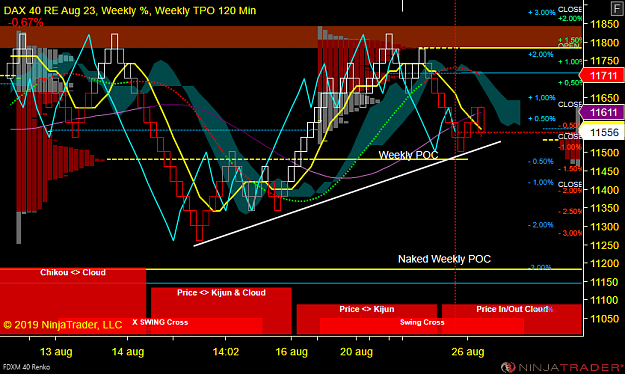Click the blue + 3.00% level label
The width and height of the screenshot is (625, 374).
pos(541,13)
